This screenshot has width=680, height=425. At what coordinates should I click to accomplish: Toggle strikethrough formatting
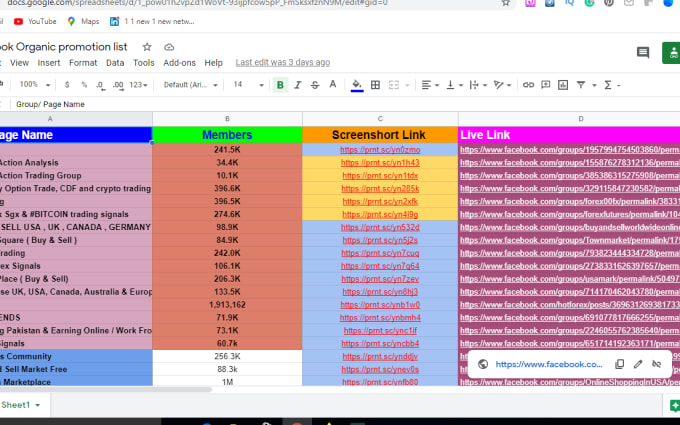[x=315, y=85]
